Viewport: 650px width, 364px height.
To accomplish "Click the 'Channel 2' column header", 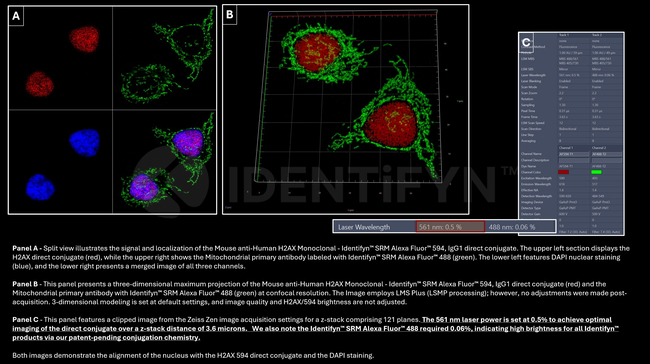I will [x=599, y=148].
